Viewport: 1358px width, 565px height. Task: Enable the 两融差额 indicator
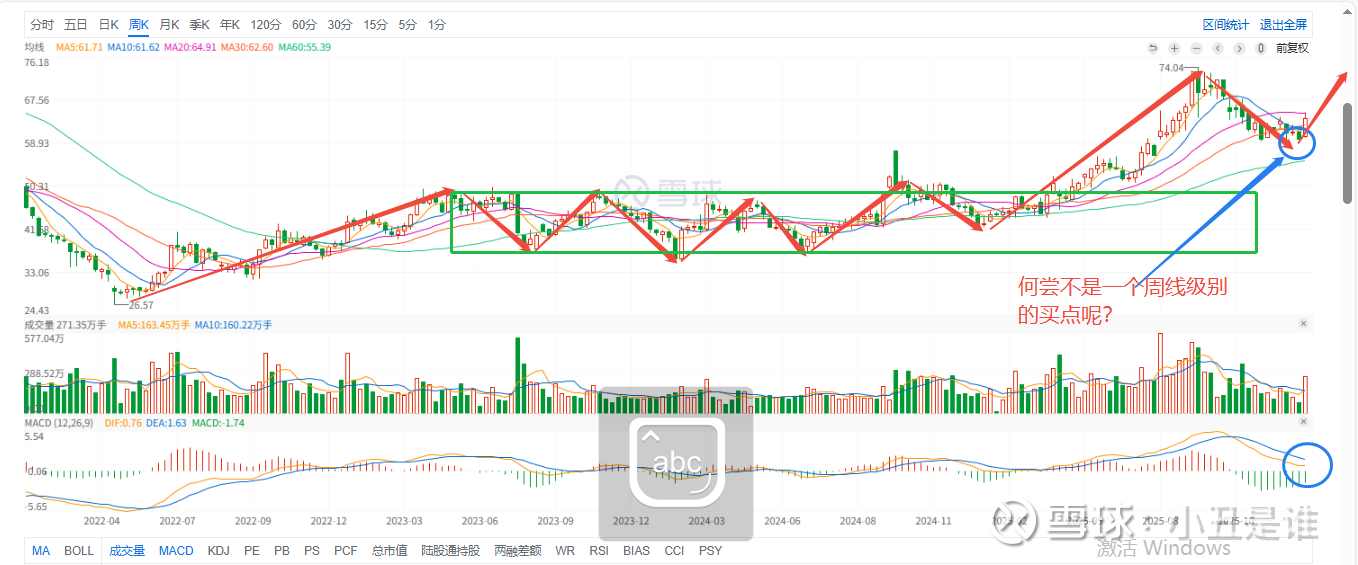point(518,550)
